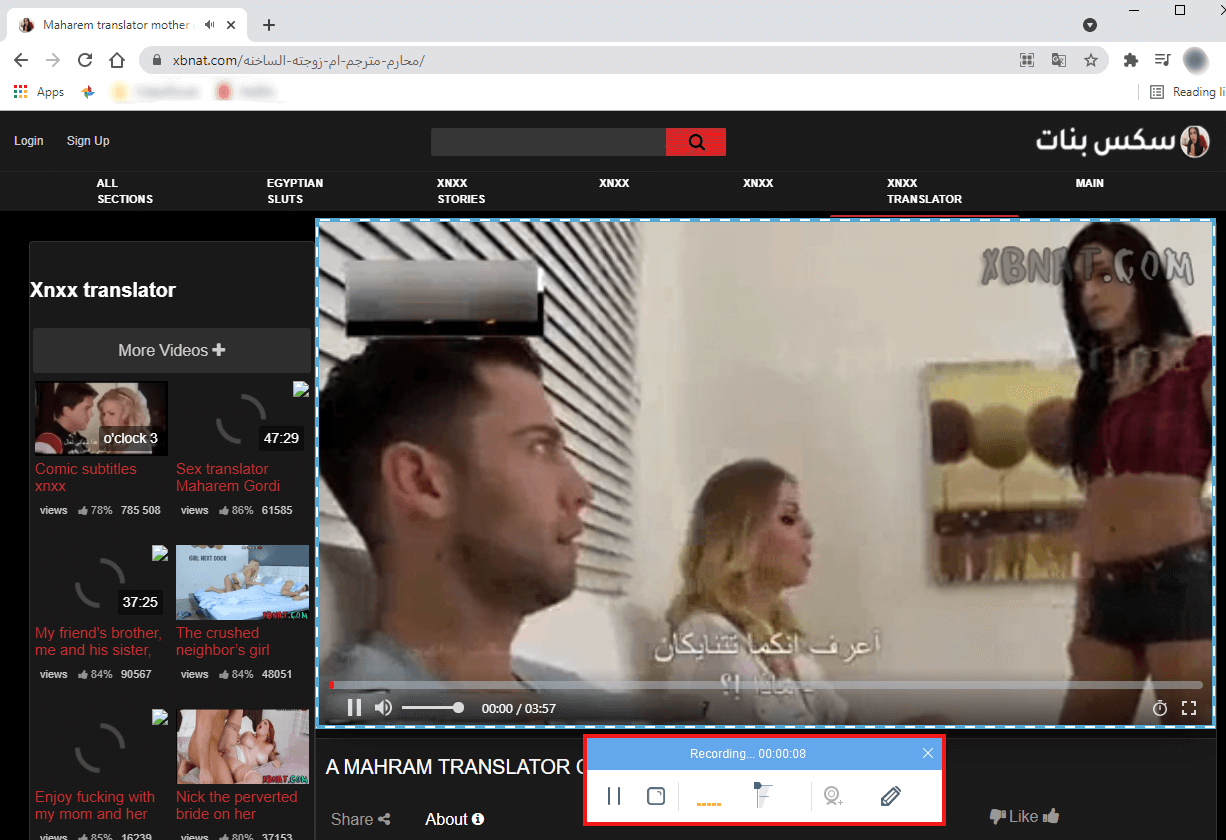
Task: Open the About tab below the video
Action: (x=455, y=819)
